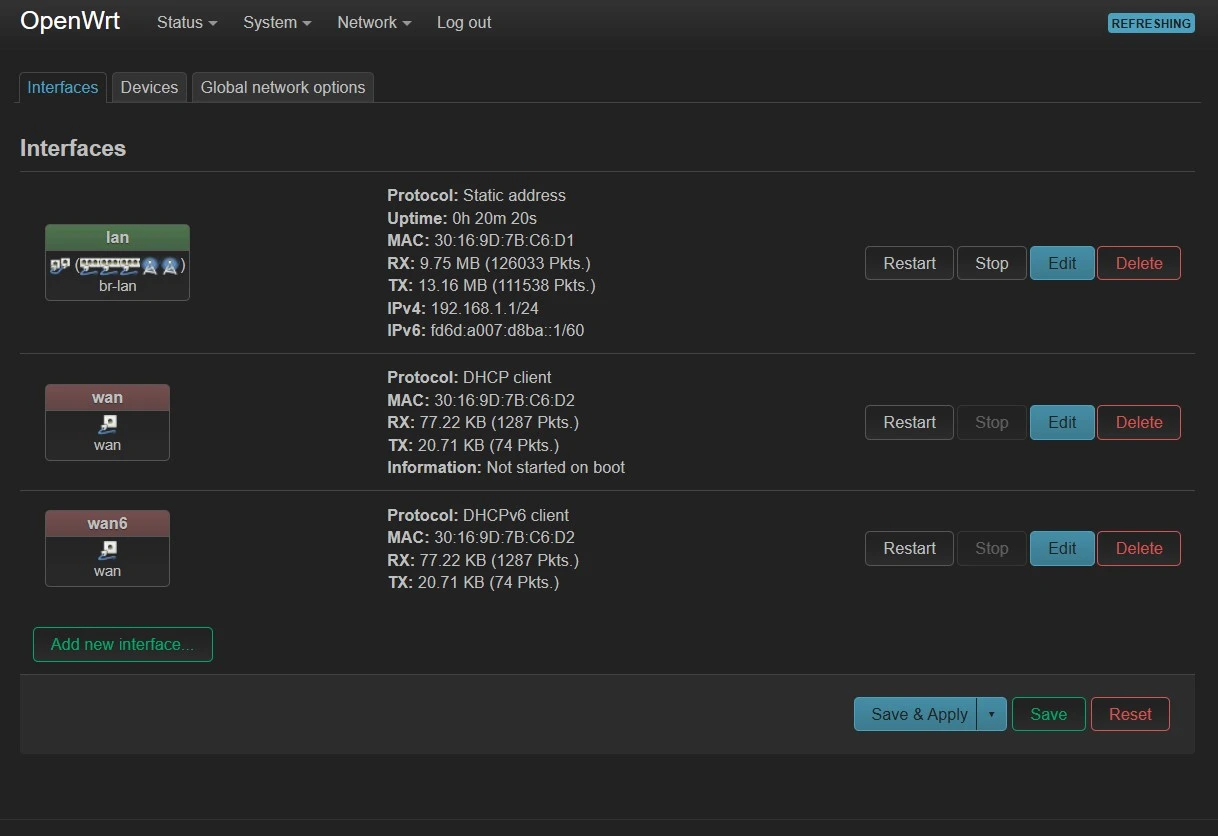This screenshot has width=1218, height=836.
Task: Click the OpenWrt brand logo link
Action: coord(70,21)
